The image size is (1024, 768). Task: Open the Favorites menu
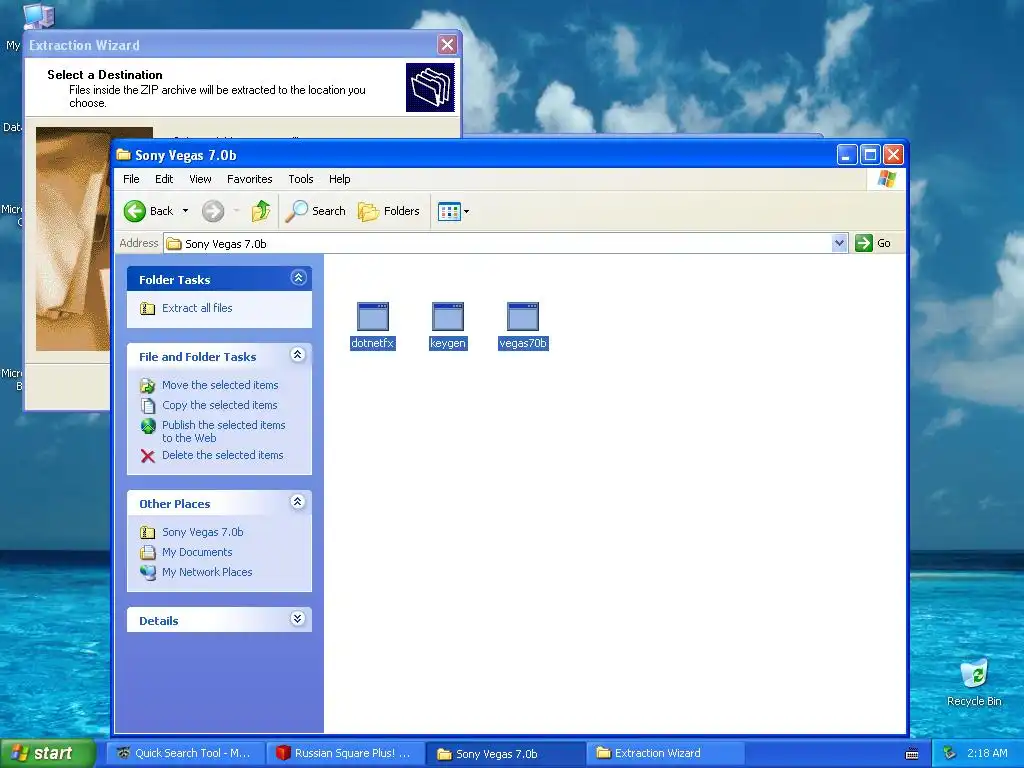[249, 179]
